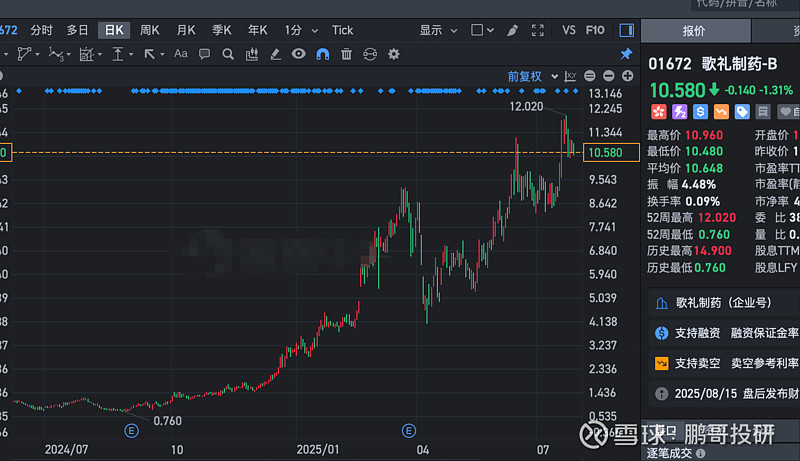Toggle drawings visibility with eye icon
This screenshot has width=800, height=461.
tap(298, 54)
